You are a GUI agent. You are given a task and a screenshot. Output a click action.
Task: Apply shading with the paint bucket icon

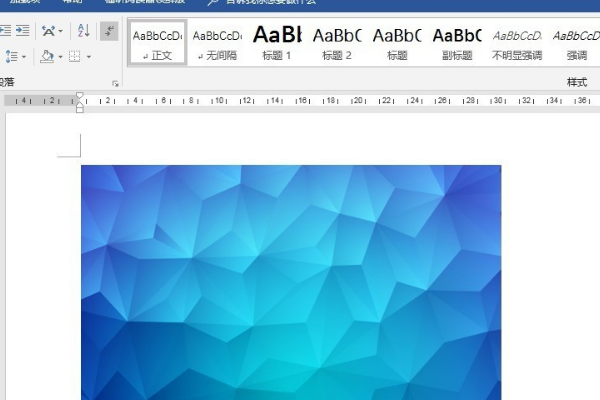[x=47, y=57]
